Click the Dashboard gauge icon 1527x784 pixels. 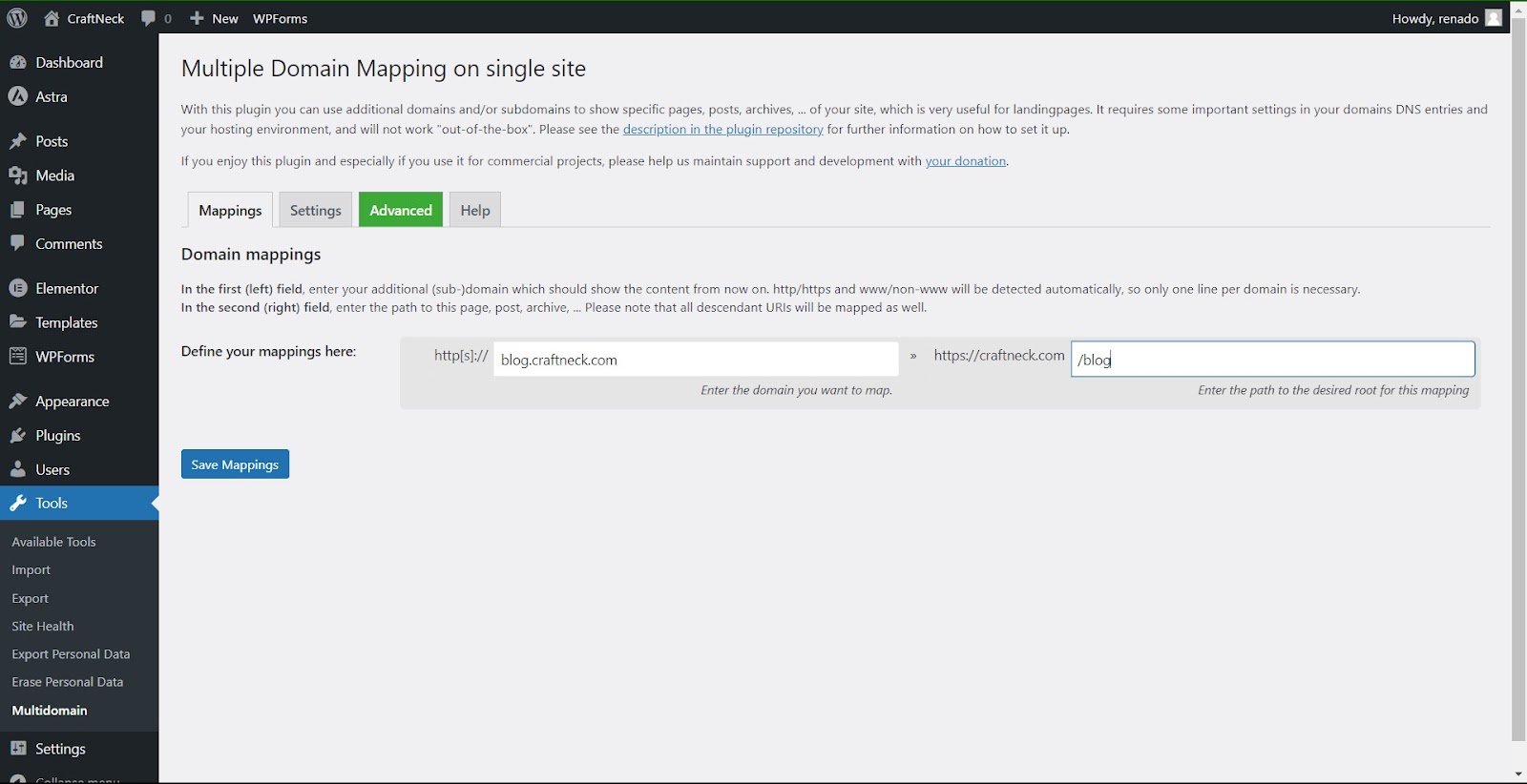coord(18,63)
